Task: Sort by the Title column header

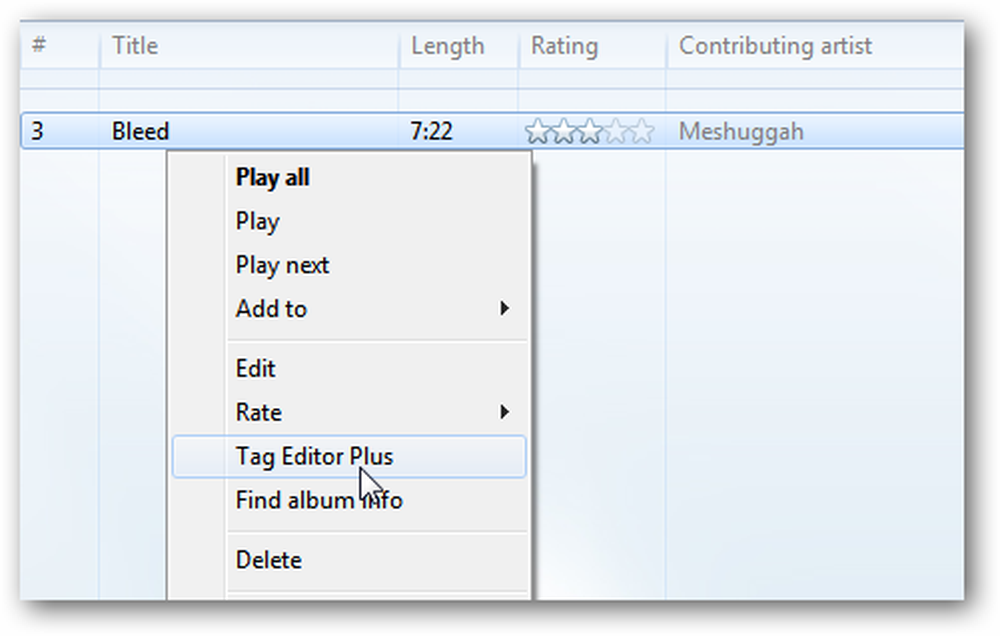Action: [249, 46]
